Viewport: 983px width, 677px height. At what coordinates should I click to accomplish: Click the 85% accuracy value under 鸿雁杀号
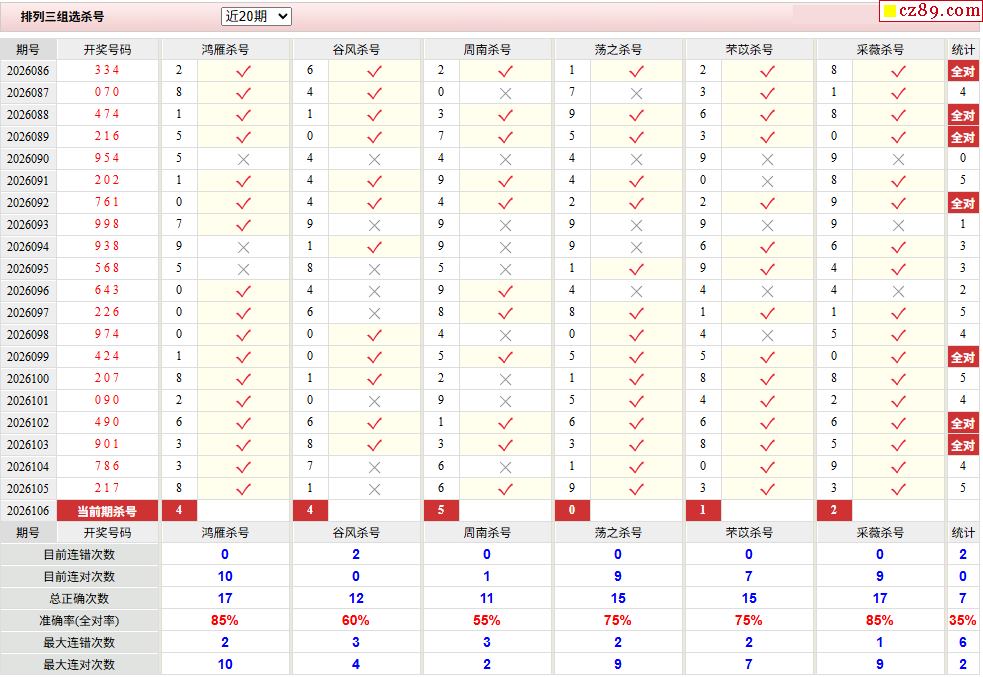click(x=225, y=620)
